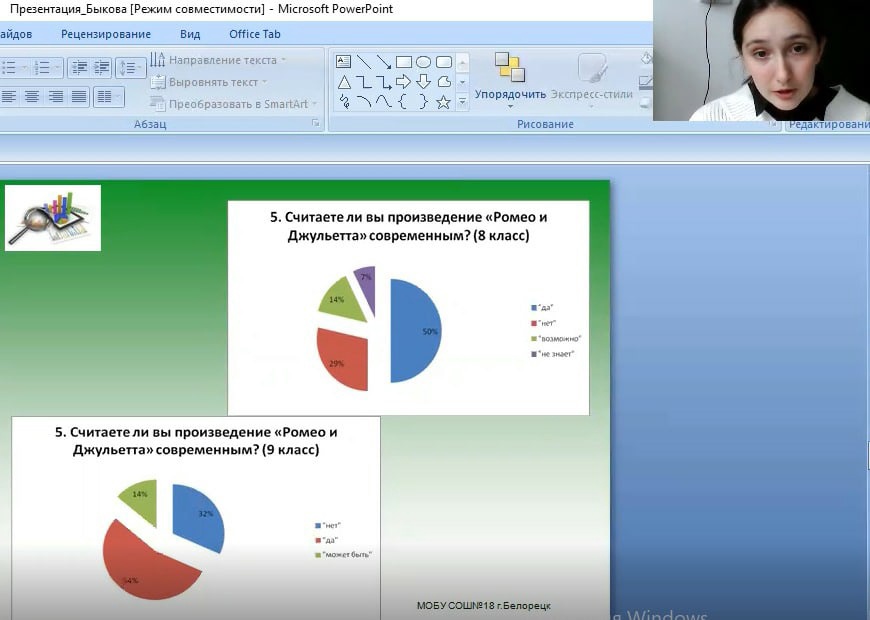Viewport: 870px width, 620px height.
Task: Choose the triangle shape
Action: tap(343, 82)
